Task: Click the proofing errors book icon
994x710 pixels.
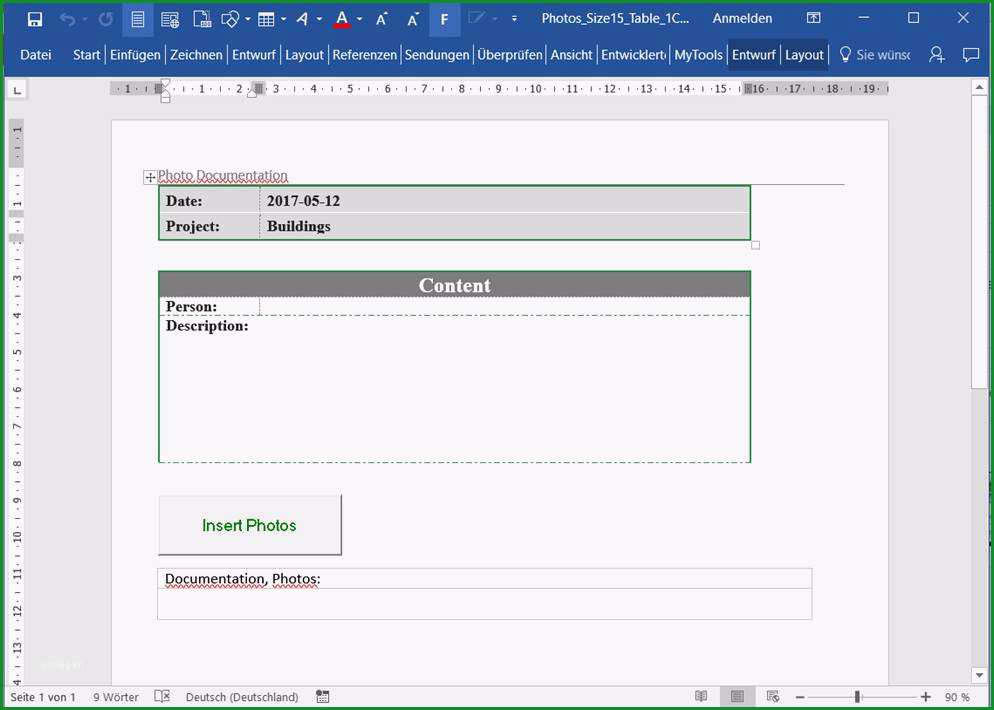Action: pyautogui.click(x=162, y=697)
